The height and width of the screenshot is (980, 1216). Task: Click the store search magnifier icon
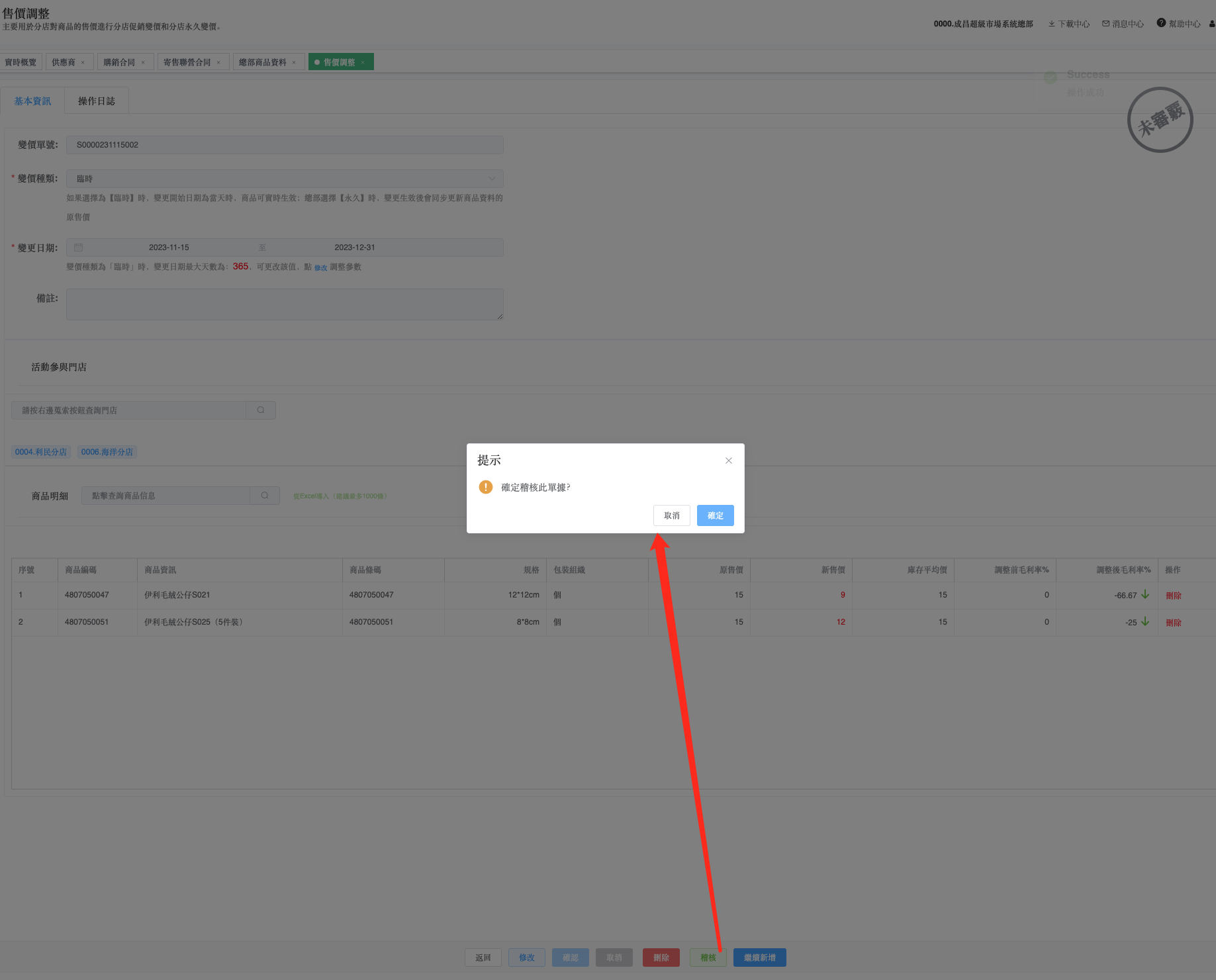tap(261, 410)
